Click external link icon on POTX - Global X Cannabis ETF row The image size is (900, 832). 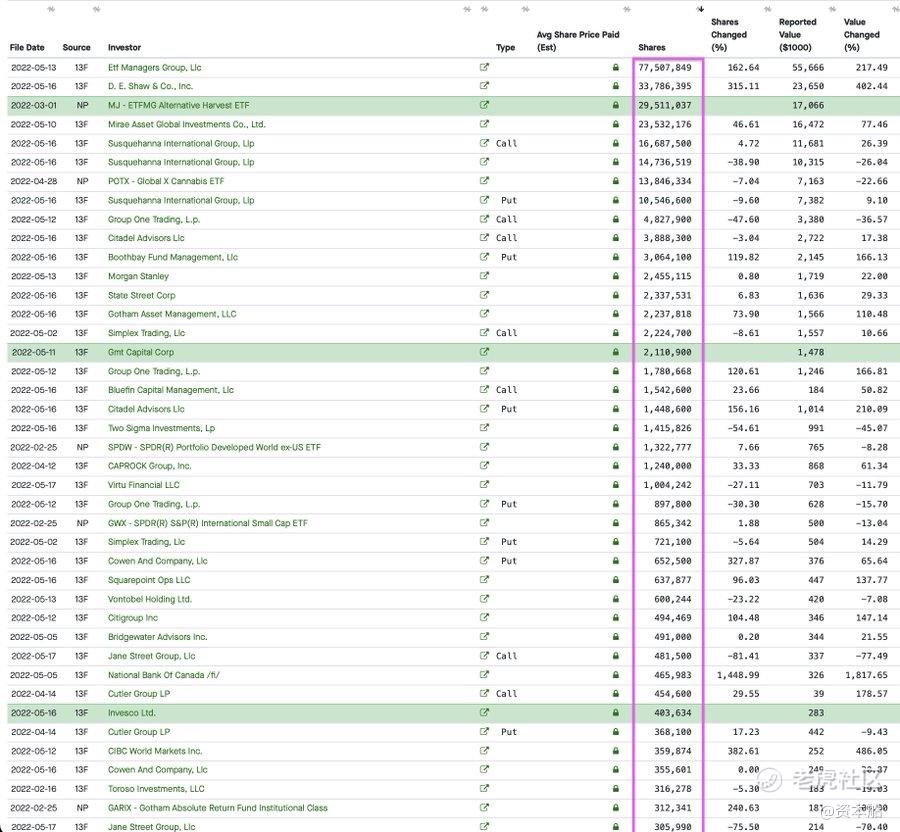tap(484, 181)
